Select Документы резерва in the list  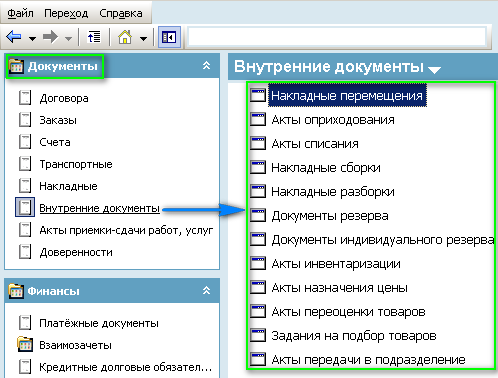pyautogui.click(x=330, y=216)
